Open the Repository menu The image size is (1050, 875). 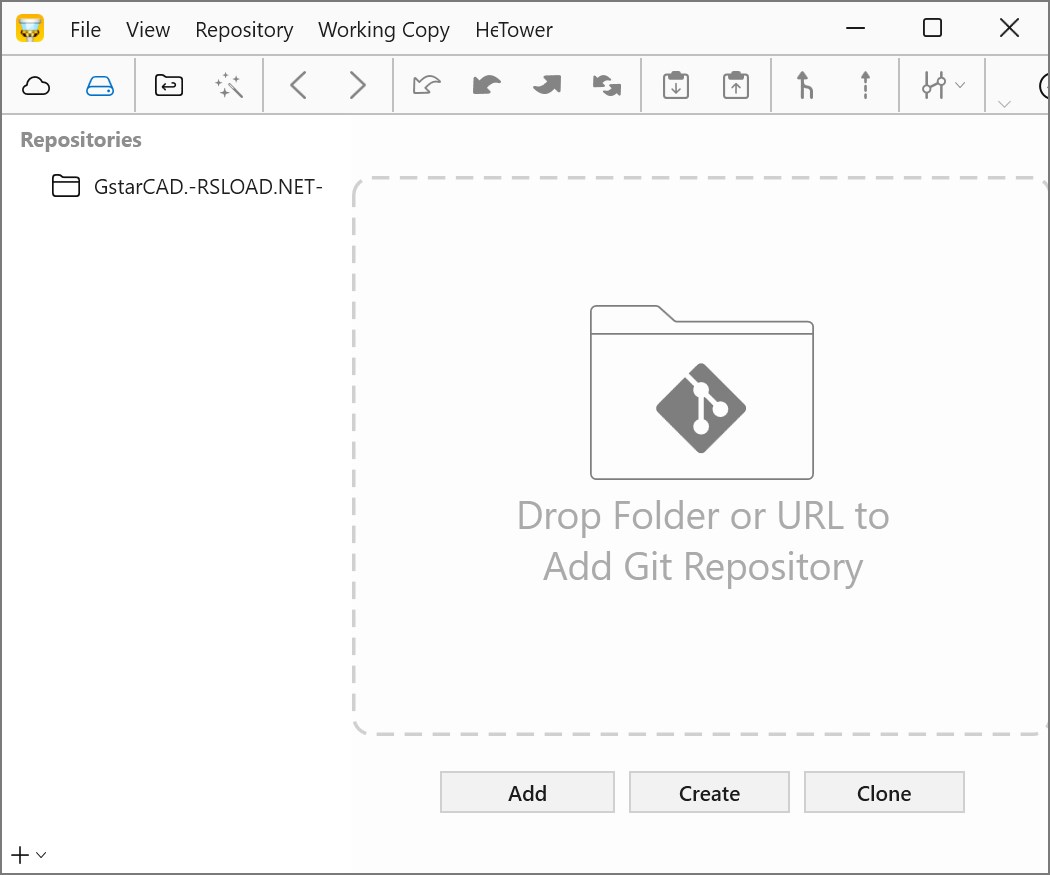[x=244, y=30]
